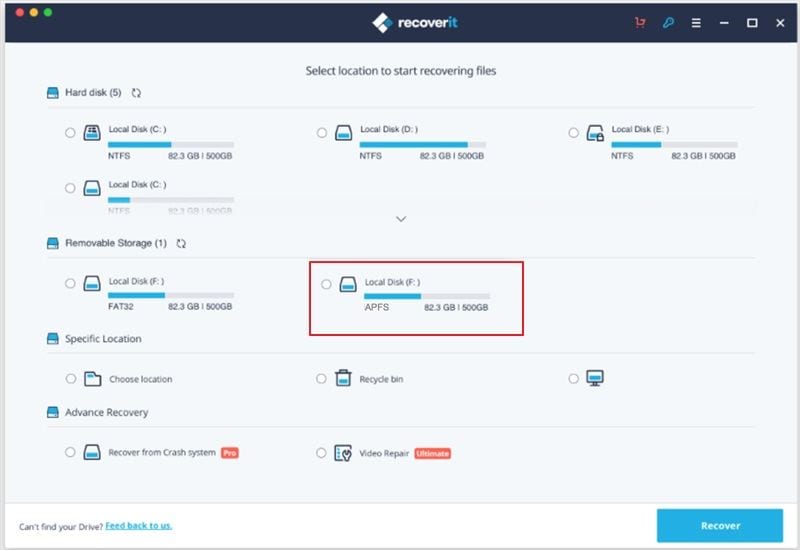The height and width of the screenshot is (550, 800).
Task: Select the Local Disk (D:) radio button
Action: coord(321,133)
